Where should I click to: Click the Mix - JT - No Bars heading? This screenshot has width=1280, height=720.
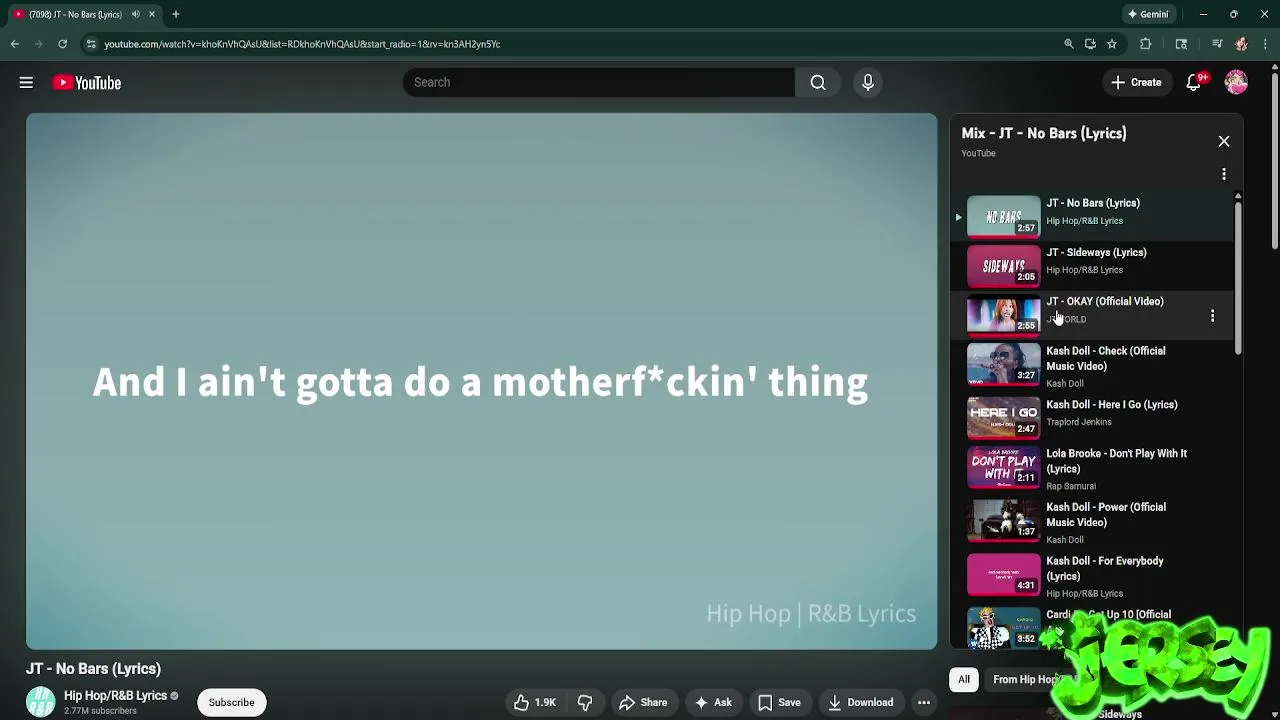pyautogui.click(x=1044, y=133)
